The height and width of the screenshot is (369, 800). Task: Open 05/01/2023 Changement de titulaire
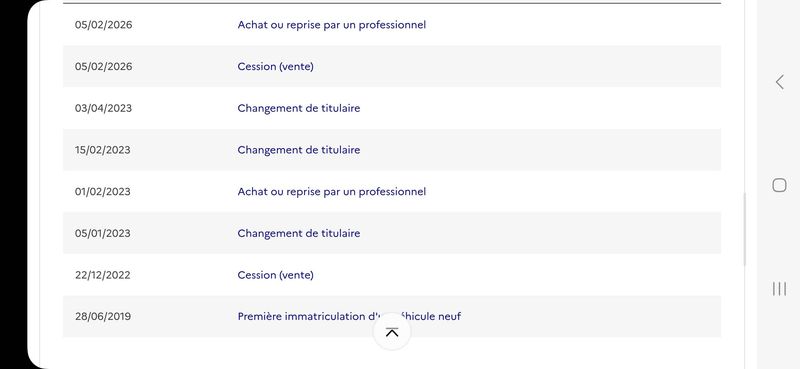[x=392, y=233]
